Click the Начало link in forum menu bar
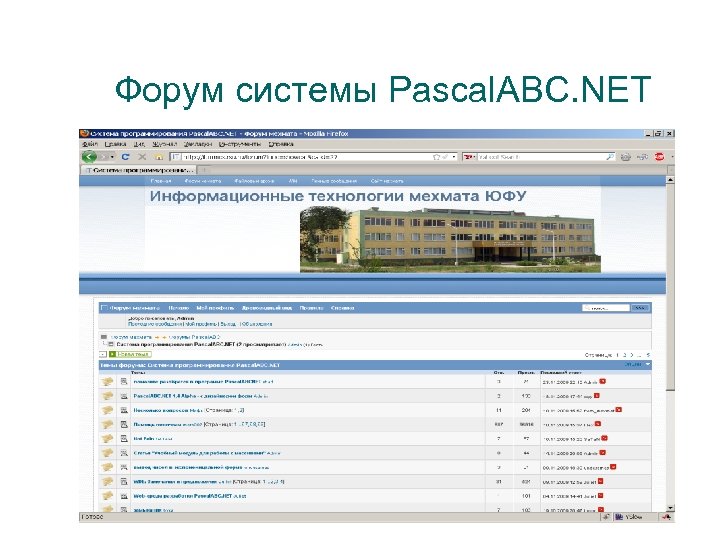720x540 pixels. pos(179,308)
